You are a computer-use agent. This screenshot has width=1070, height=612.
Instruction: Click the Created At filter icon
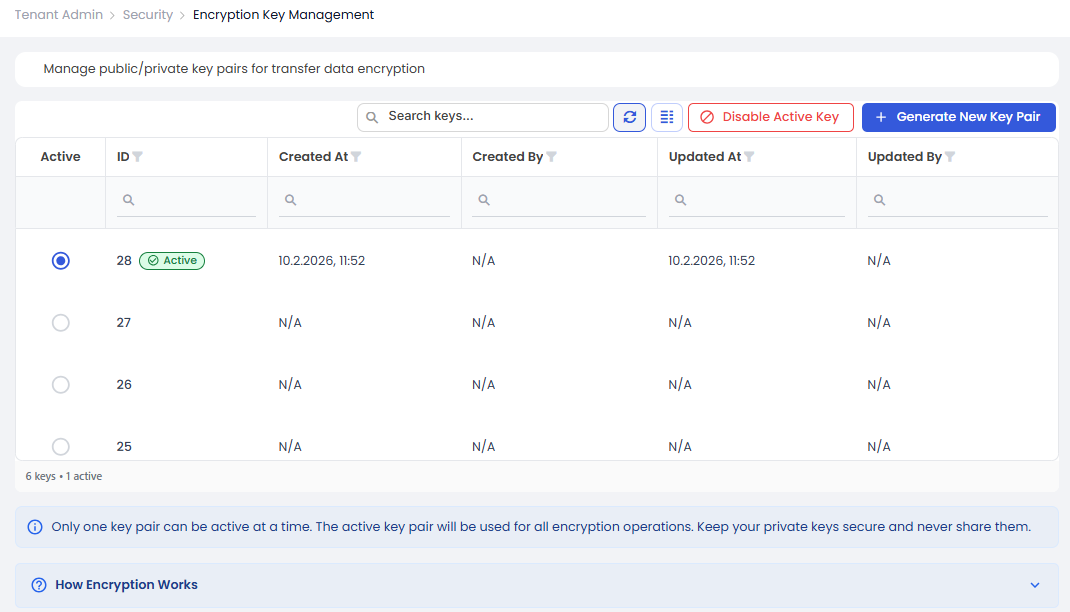(x=356, y=157)
